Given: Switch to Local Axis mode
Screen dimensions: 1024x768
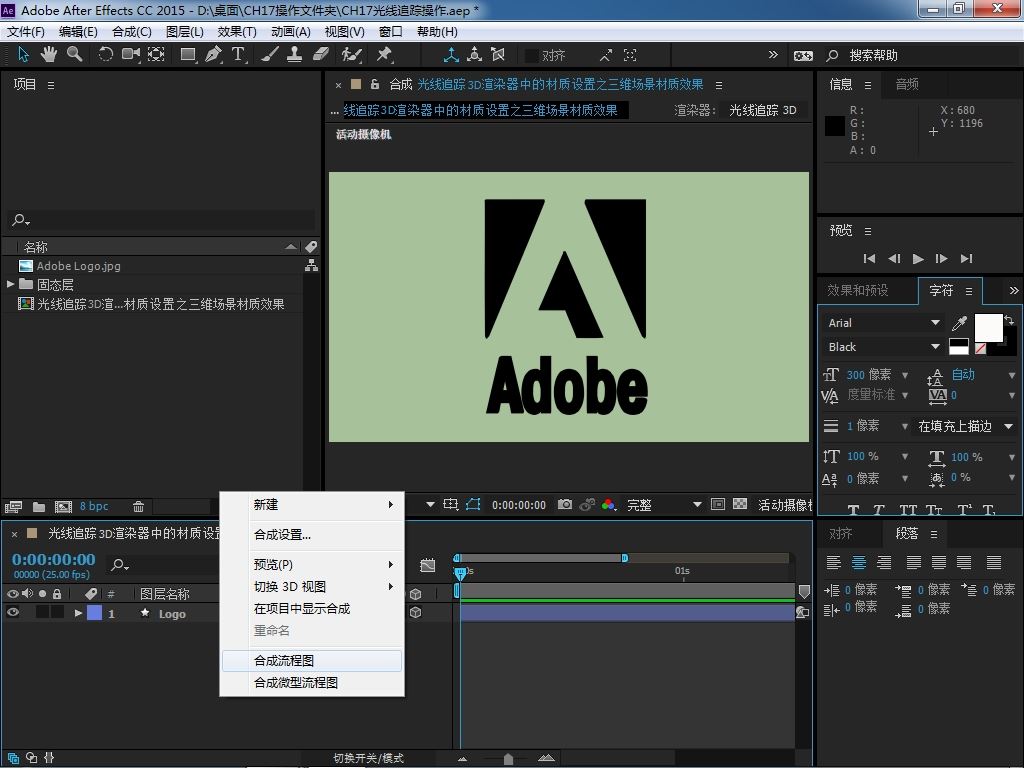Looking at the screenshot, I should point(451,55).
